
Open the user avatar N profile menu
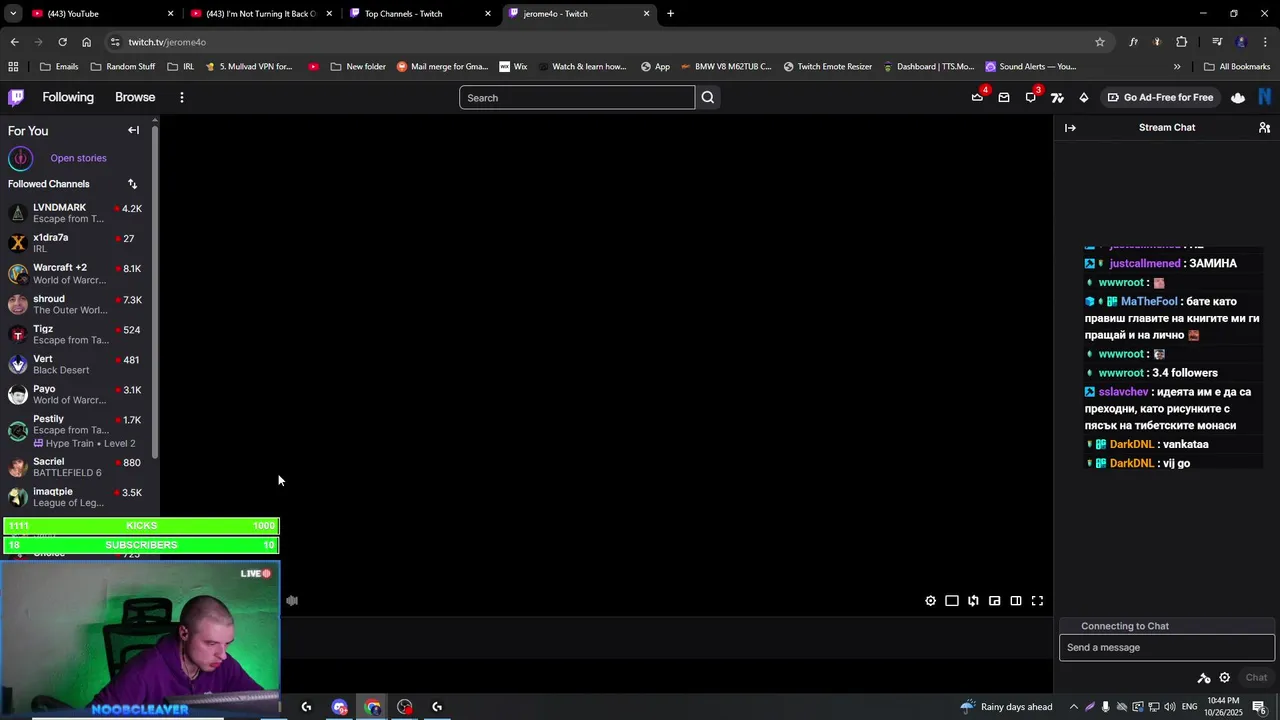coord(1265,97)
